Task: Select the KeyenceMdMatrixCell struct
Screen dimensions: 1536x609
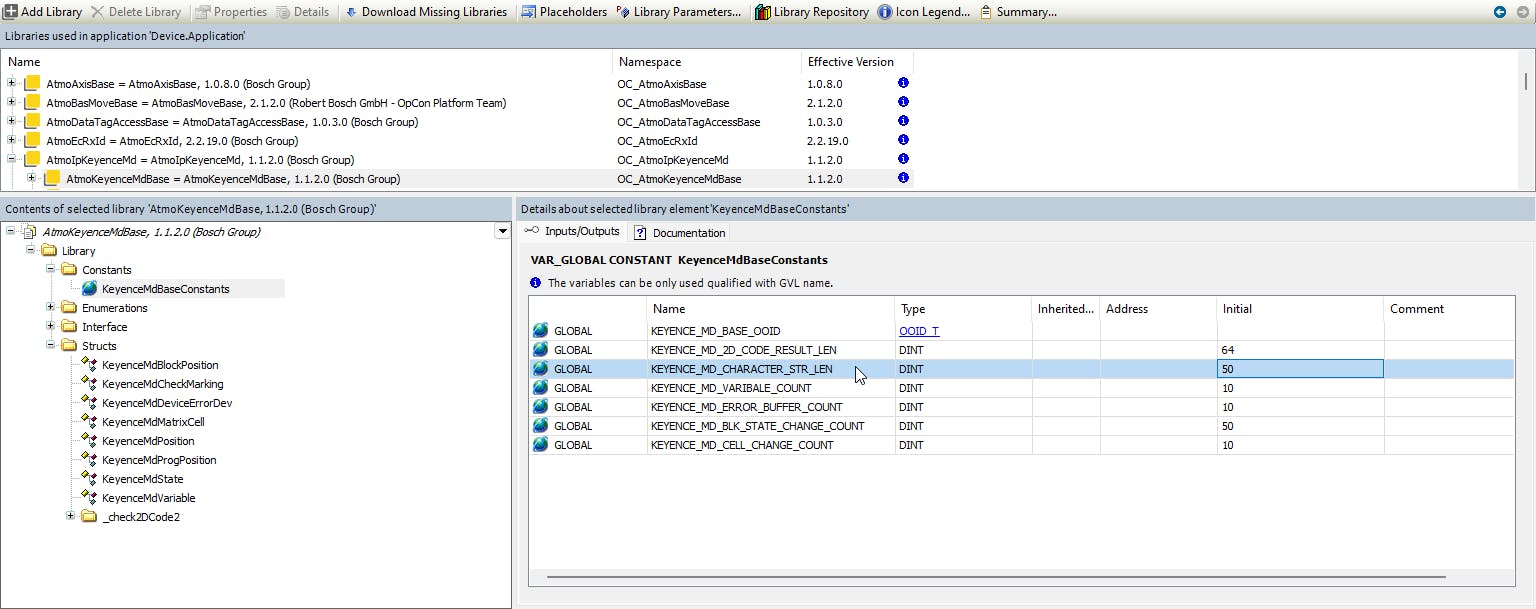Action: coord(153,422)
